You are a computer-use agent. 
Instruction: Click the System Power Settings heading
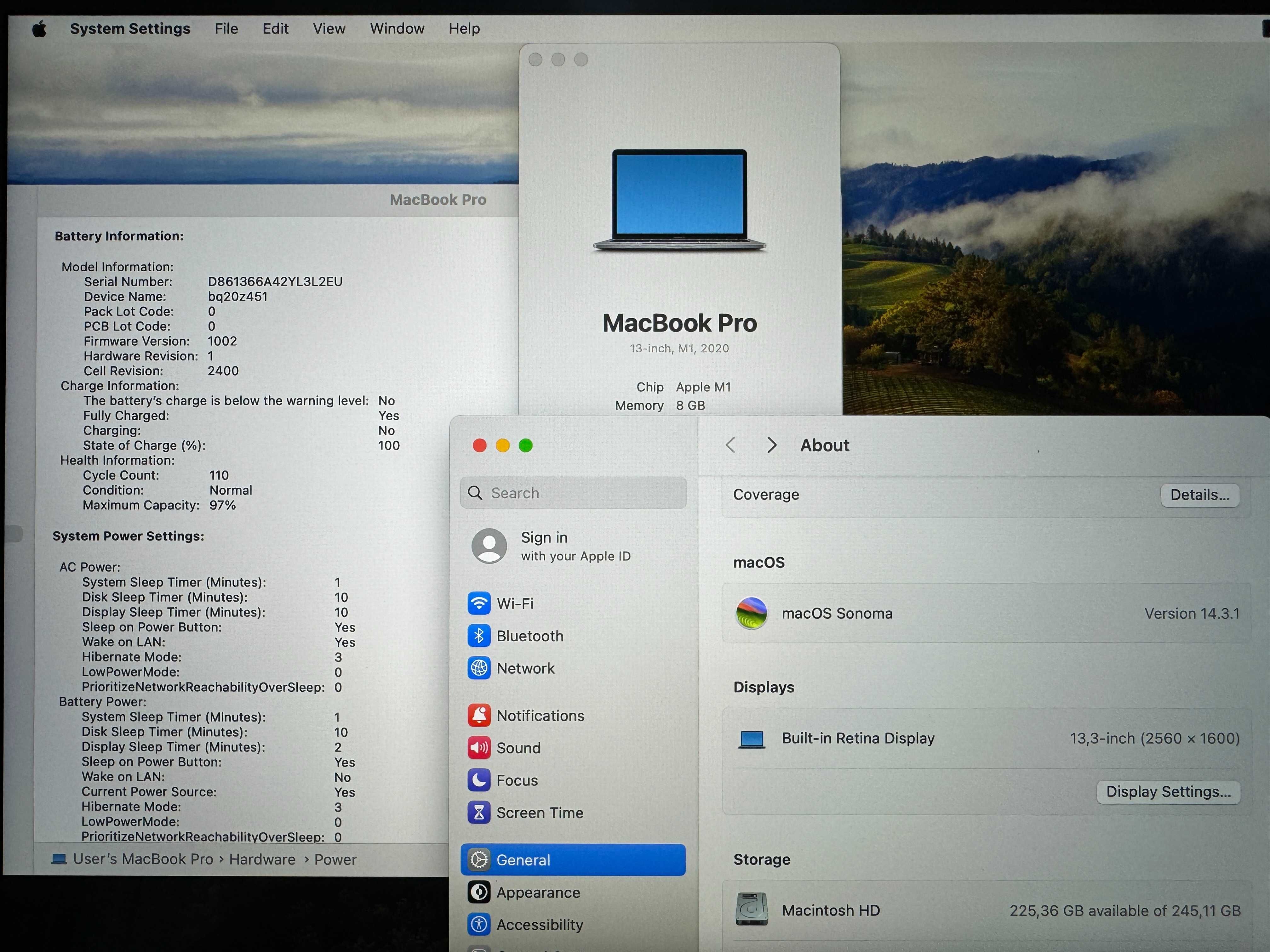click(x=128, y=536)
